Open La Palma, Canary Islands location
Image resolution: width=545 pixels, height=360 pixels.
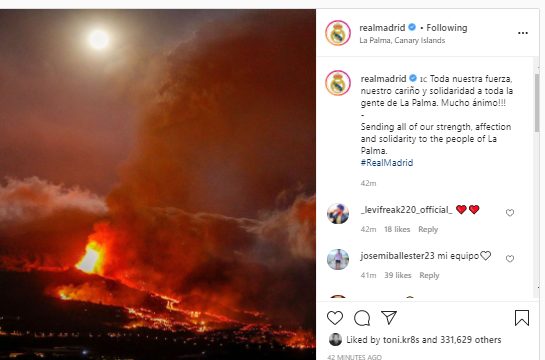pyautogui.click(x=402, y=40)
